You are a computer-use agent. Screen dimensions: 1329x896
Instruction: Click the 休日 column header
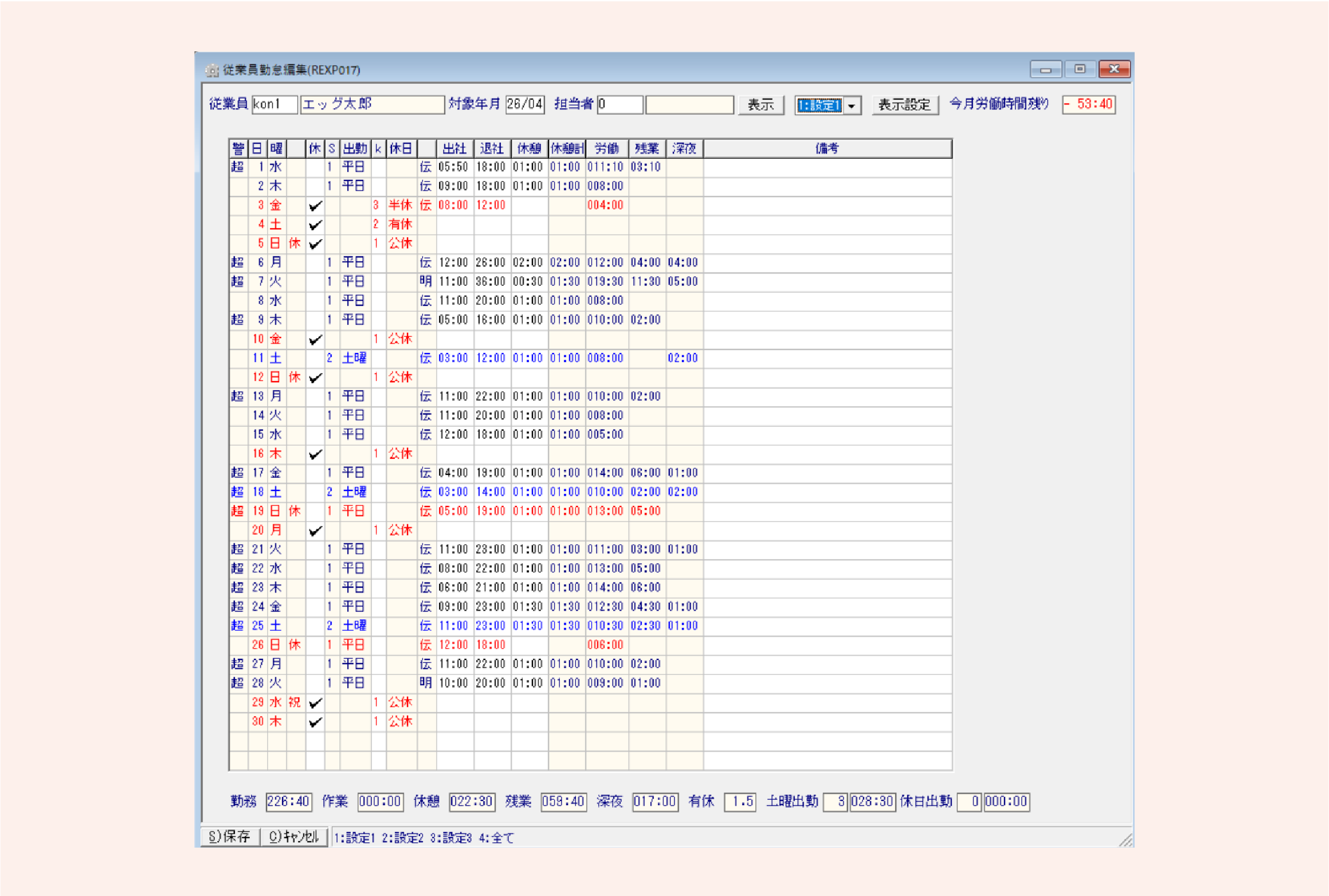[401, 148]
